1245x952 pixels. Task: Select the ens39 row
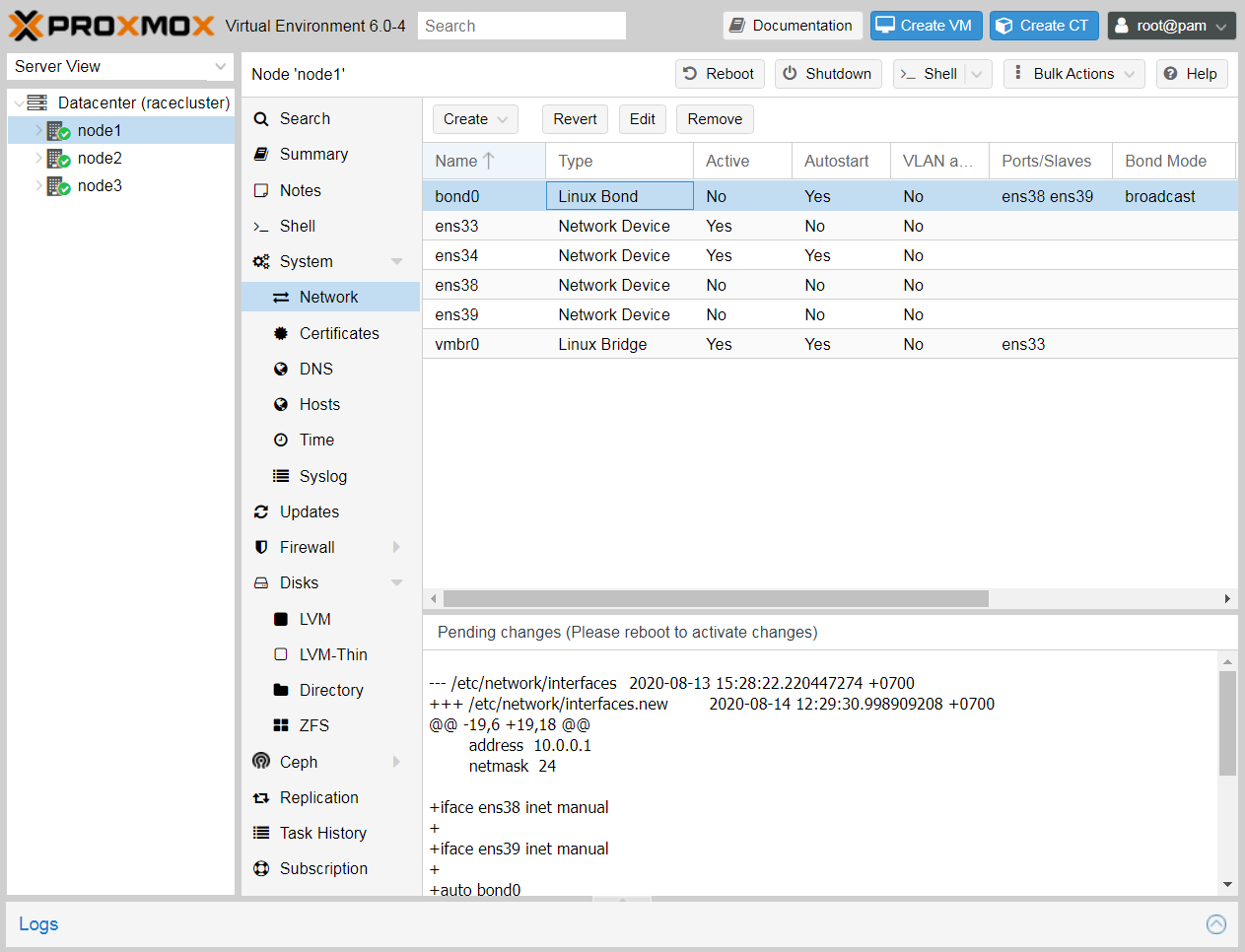(x=830, y=314)
